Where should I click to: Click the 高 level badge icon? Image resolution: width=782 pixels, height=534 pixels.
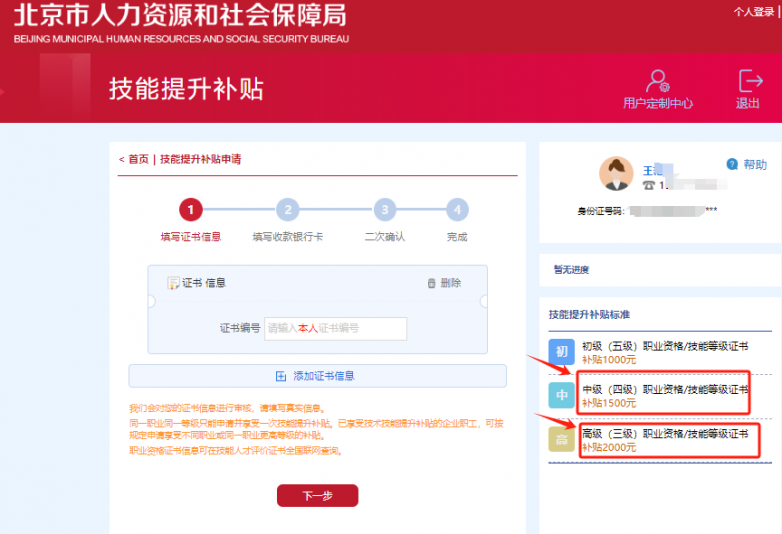(561, 439)
